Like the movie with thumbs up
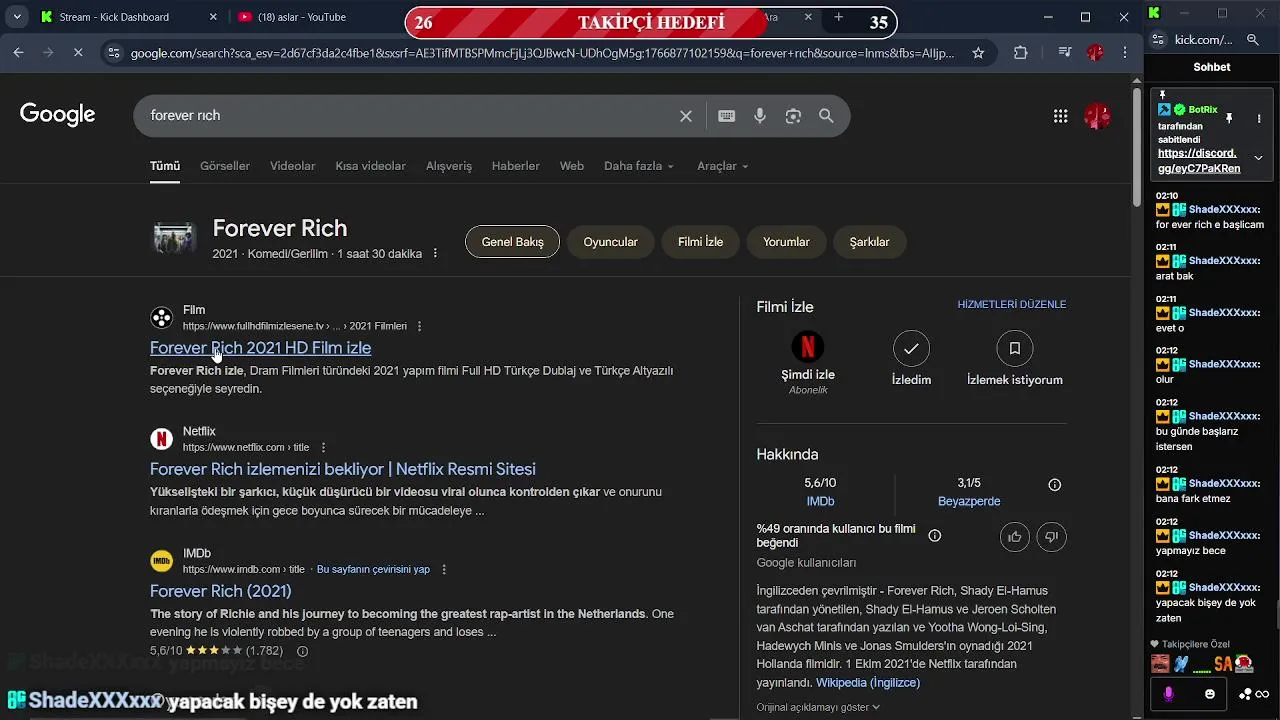This screenshot has width=1280, height=720. pos(1015,537)
